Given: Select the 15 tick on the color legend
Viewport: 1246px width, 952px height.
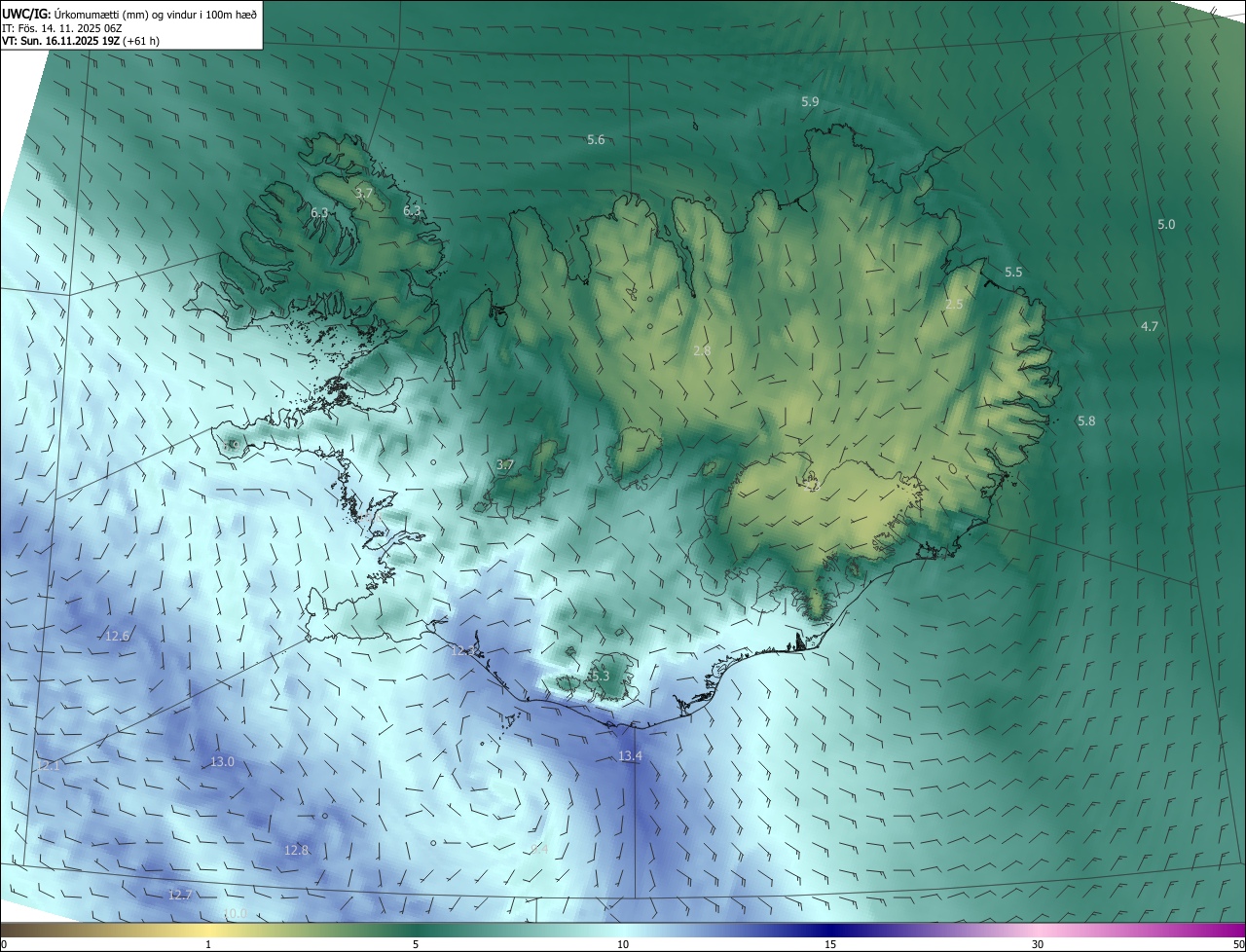Looking at the screenshot, I should pos(830,944).
